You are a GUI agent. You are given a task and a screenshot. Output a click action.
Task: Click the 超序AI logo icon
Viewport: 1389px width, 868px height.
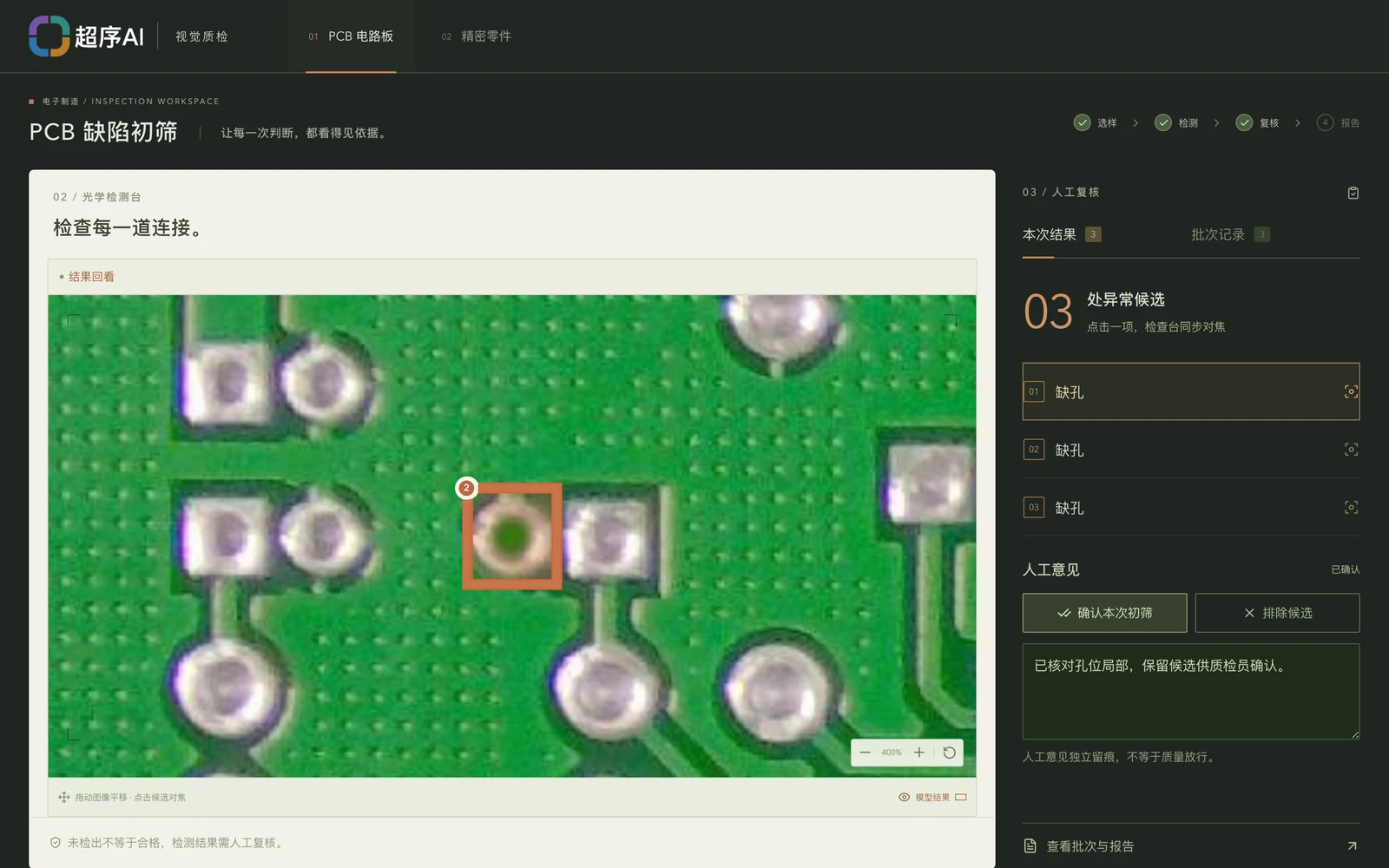click(49, 36)
